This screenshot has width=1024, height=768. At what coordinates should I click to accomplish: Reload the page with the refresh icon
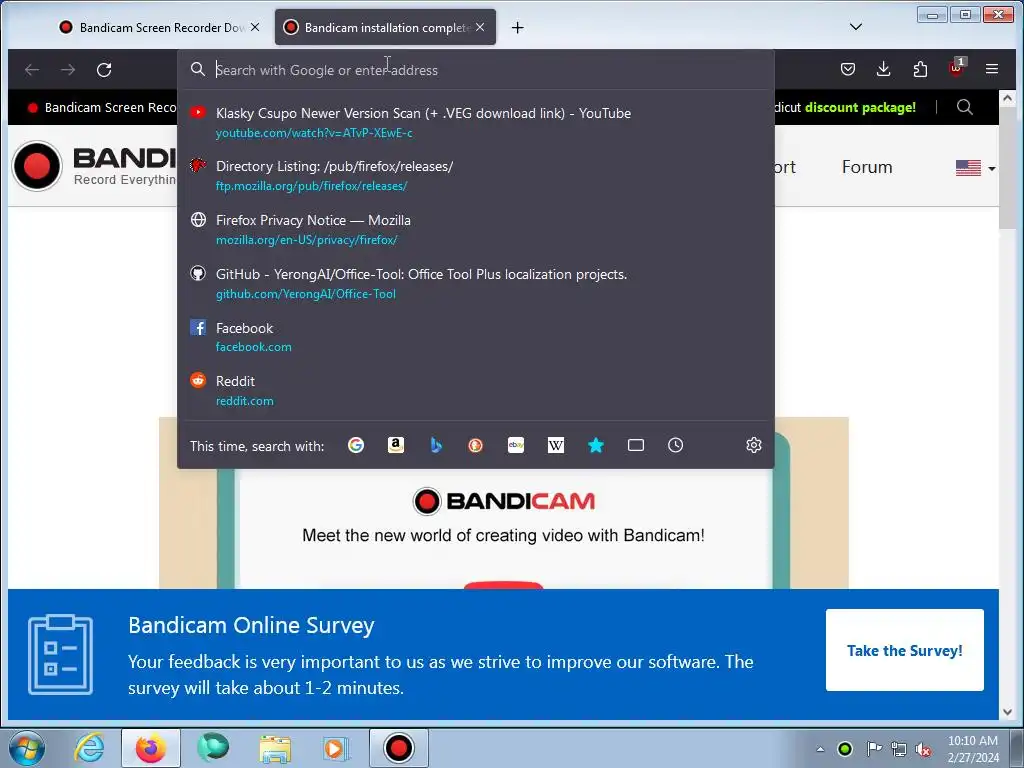[104, 70]
